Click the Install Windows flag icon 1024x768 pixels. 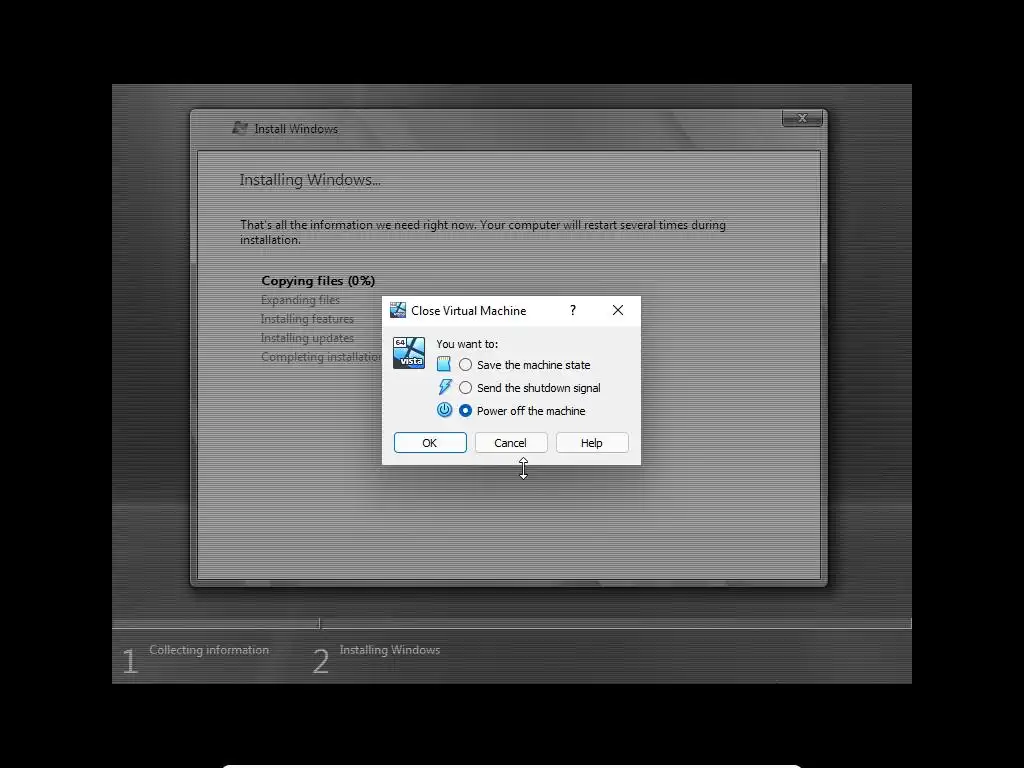240,128
